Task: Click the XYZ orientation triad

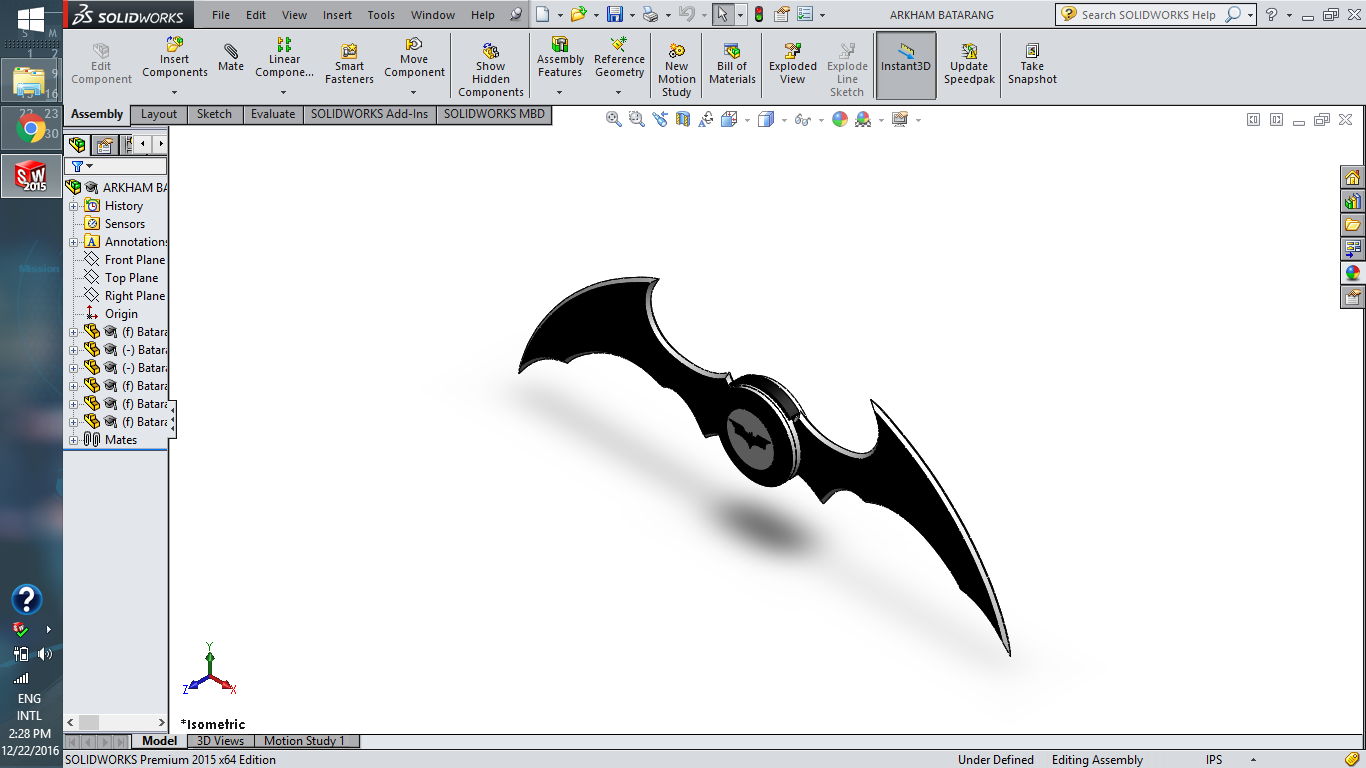Action: tap(210, 669)
